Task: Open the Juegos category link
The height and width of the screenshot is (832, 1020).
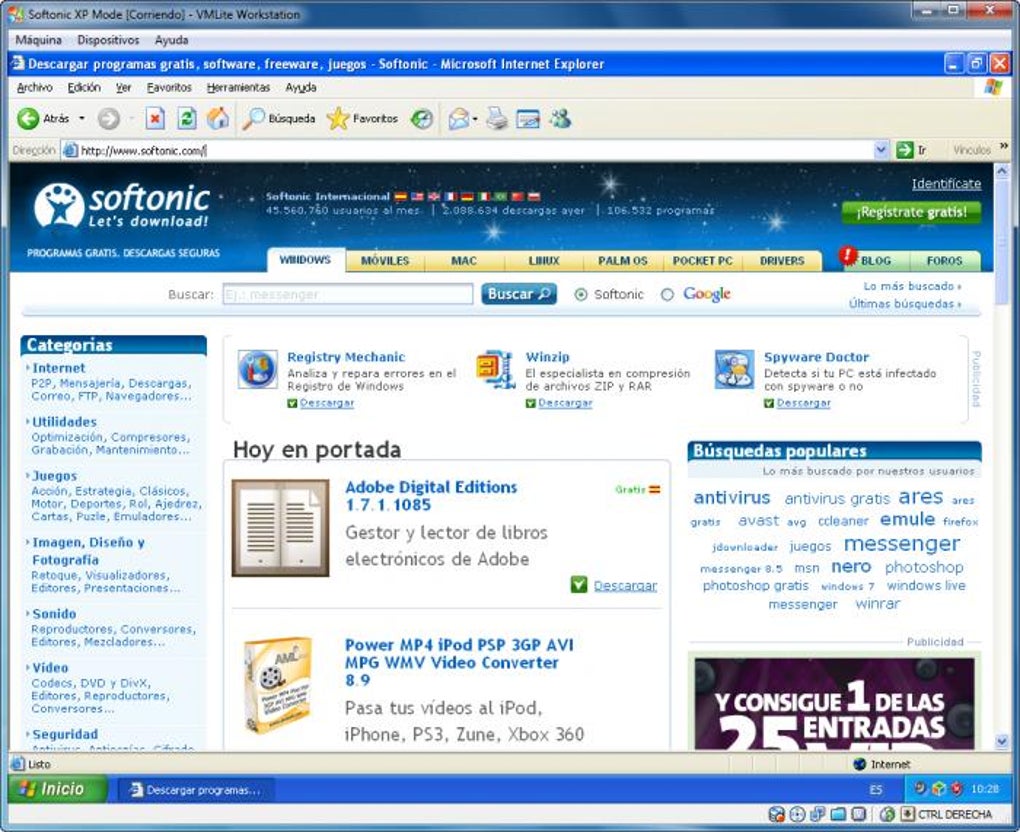Action: point(55,476)
